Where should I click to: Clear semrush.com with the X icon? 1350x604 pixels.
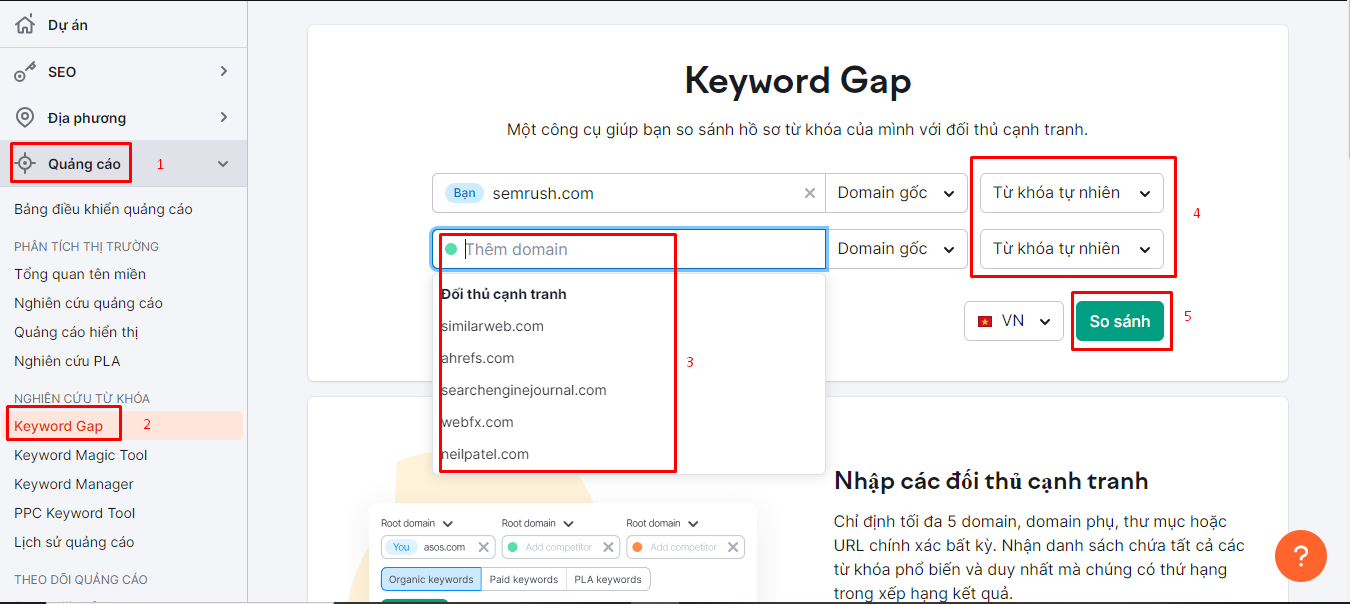pos(810,193)
